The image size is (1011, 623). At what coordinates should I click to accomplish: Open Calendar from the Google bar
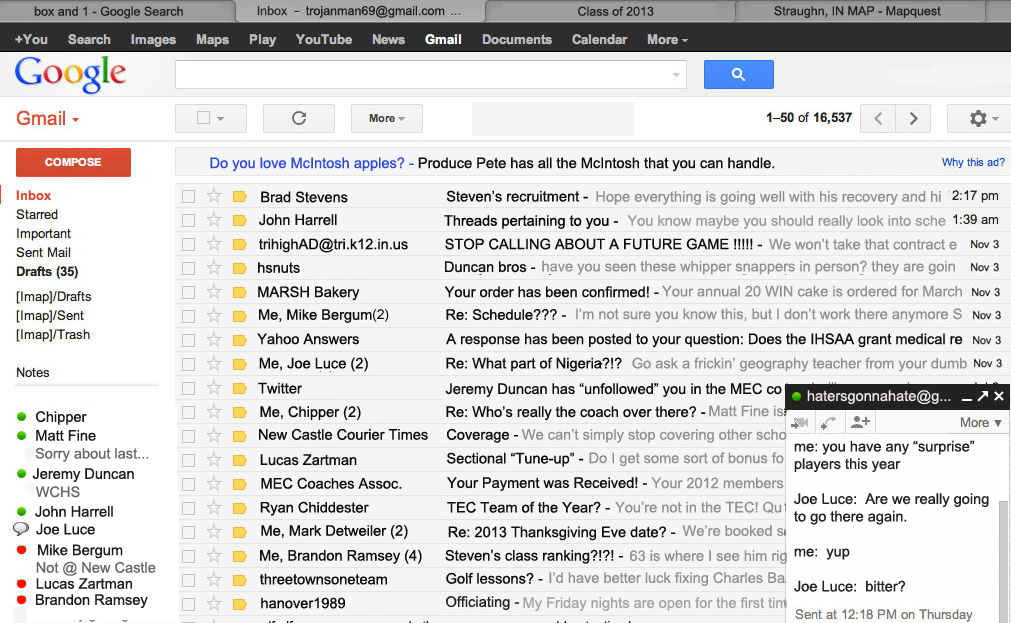tap(599, 39)
